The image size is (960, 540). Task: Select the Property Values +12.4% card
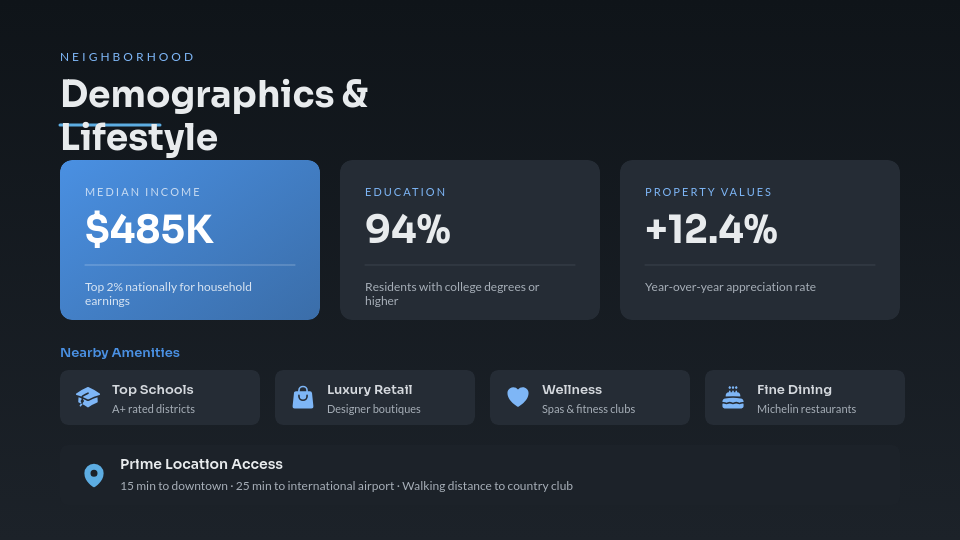760,240
